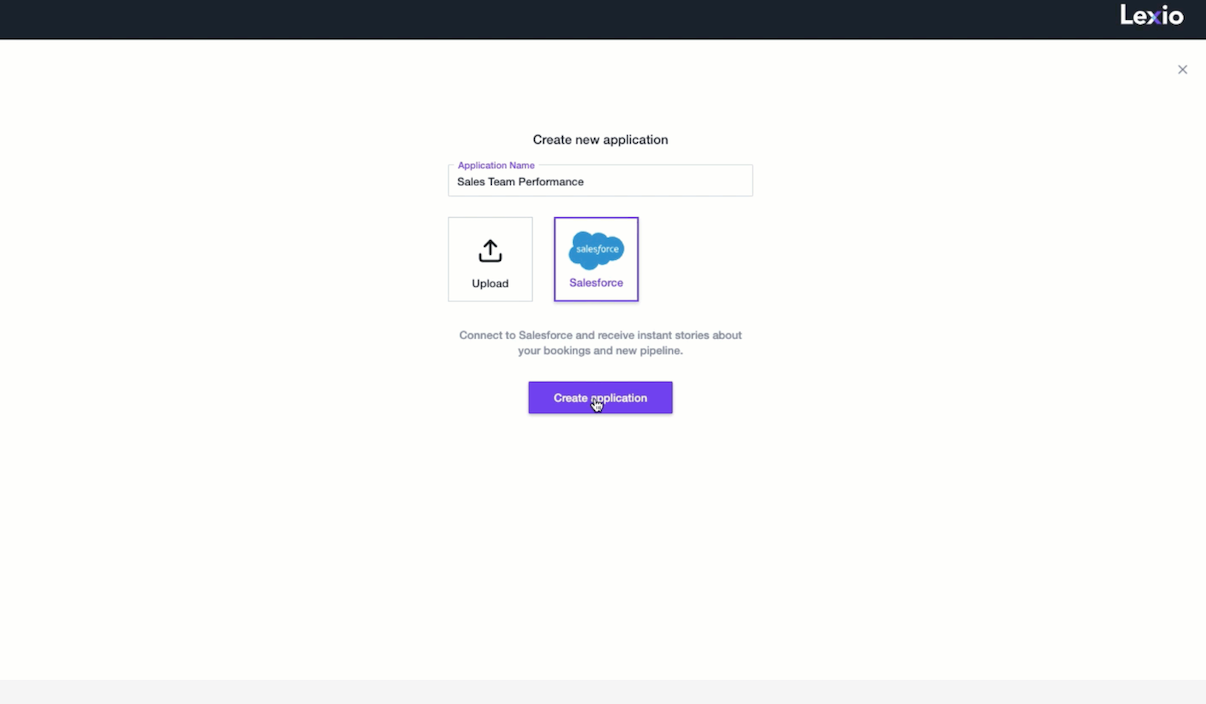Click the Create new application heading

pos(600,140)
